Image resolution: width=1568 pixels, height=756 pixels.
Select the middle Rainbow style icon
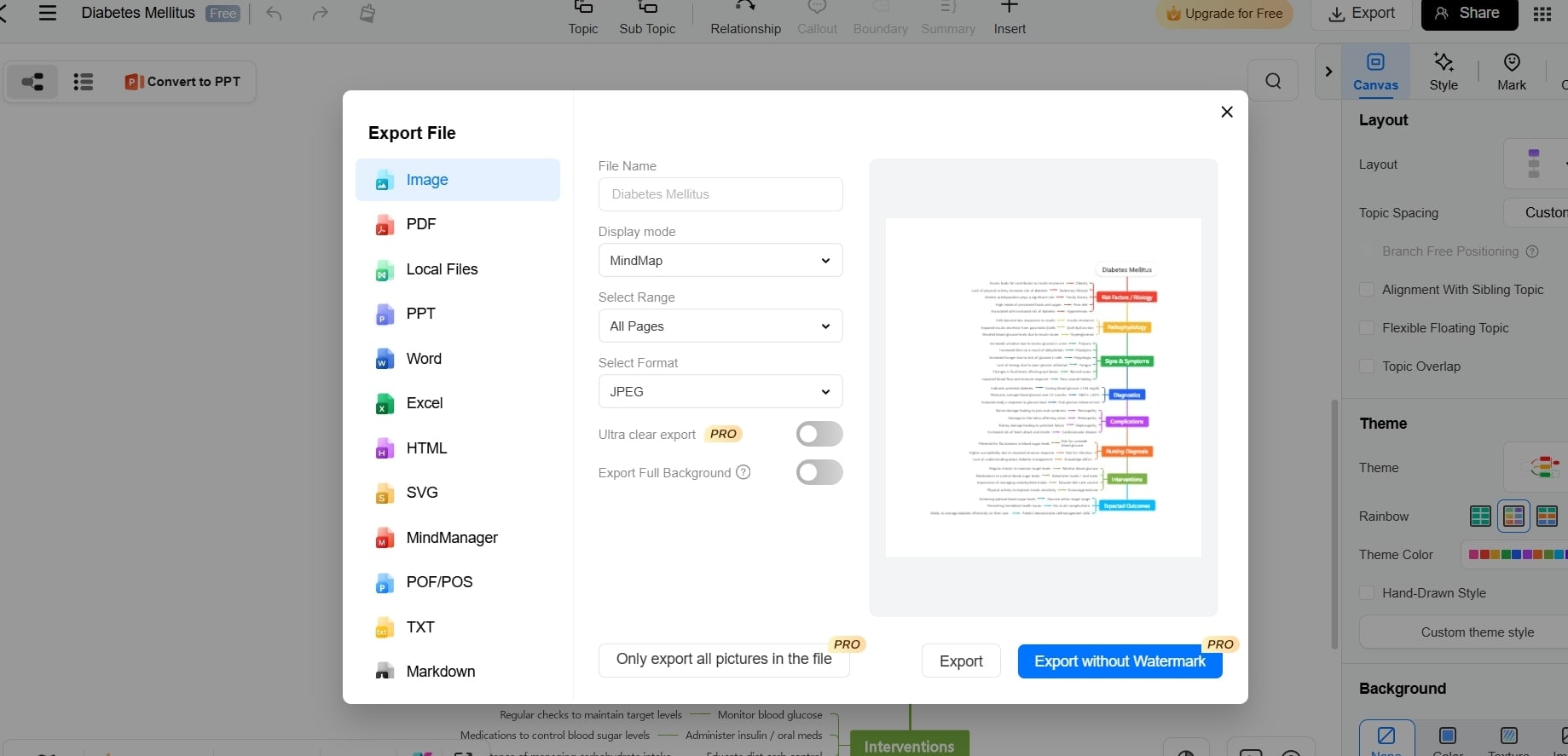point(1514,516)
